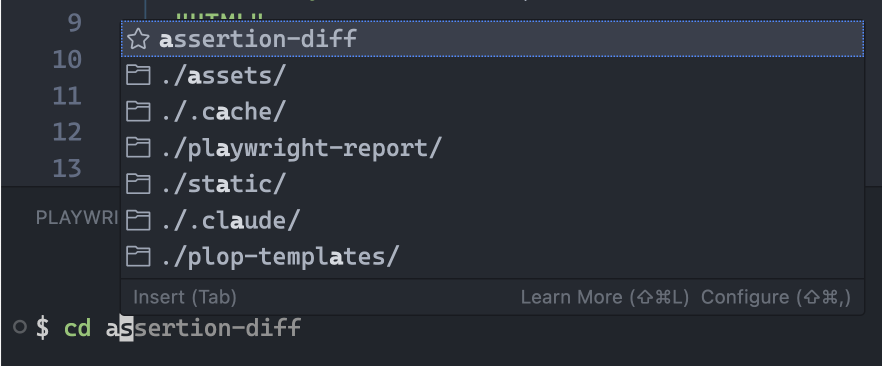Click line number 11 in the gutter
This screenshot has height=366, width=882.
pyautogui.click(x=67, y=96)
